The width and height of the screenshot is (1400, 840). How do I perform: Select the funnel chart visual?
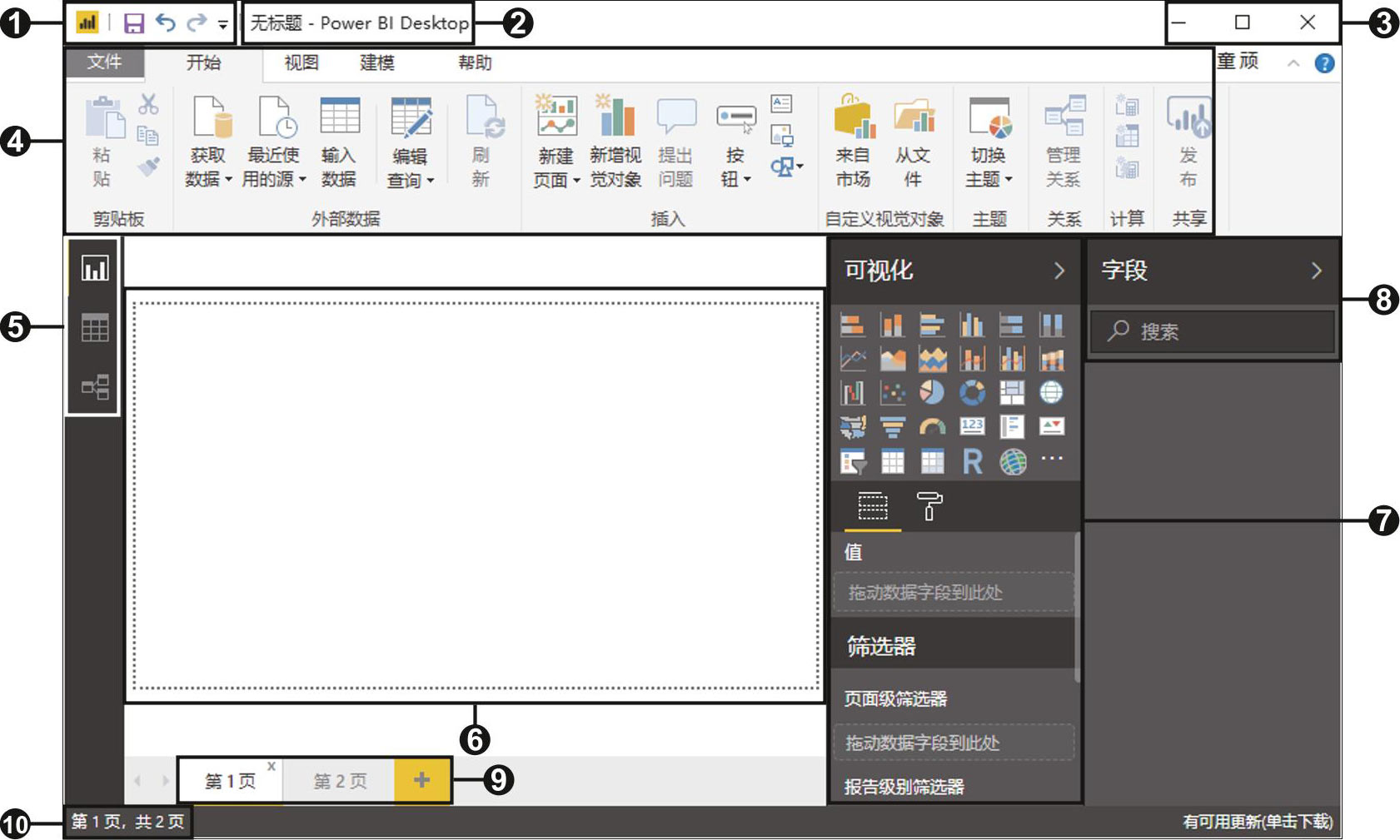click(x=892, y=427)
